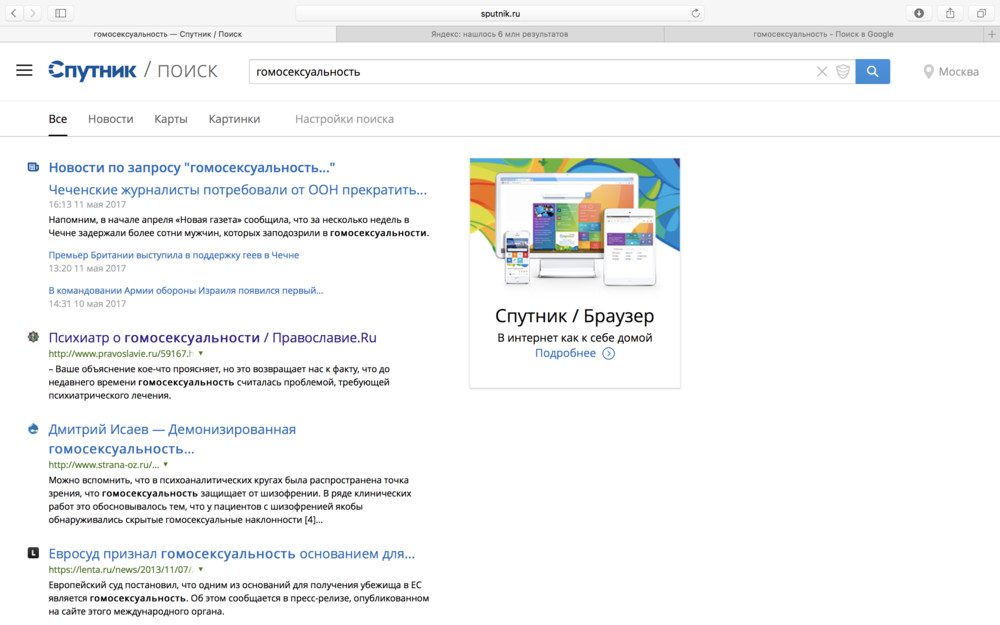Click Подробнее in browser promo
This screenshot has width=1000, height=625.
(x=565, y=353)
